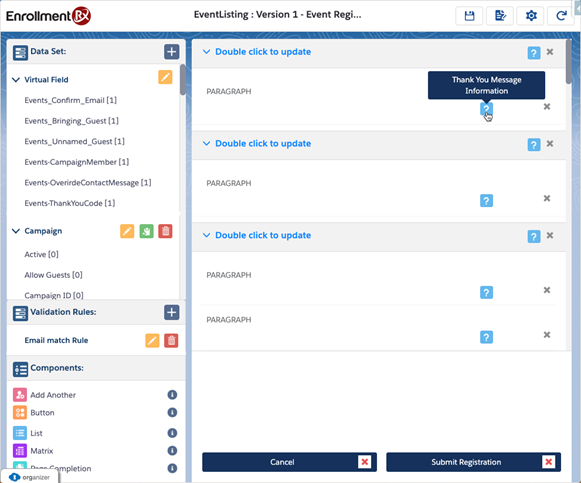Collapse first Double click to update section
Viewport: 581px width, 483px height.
(x=206, y=51)
